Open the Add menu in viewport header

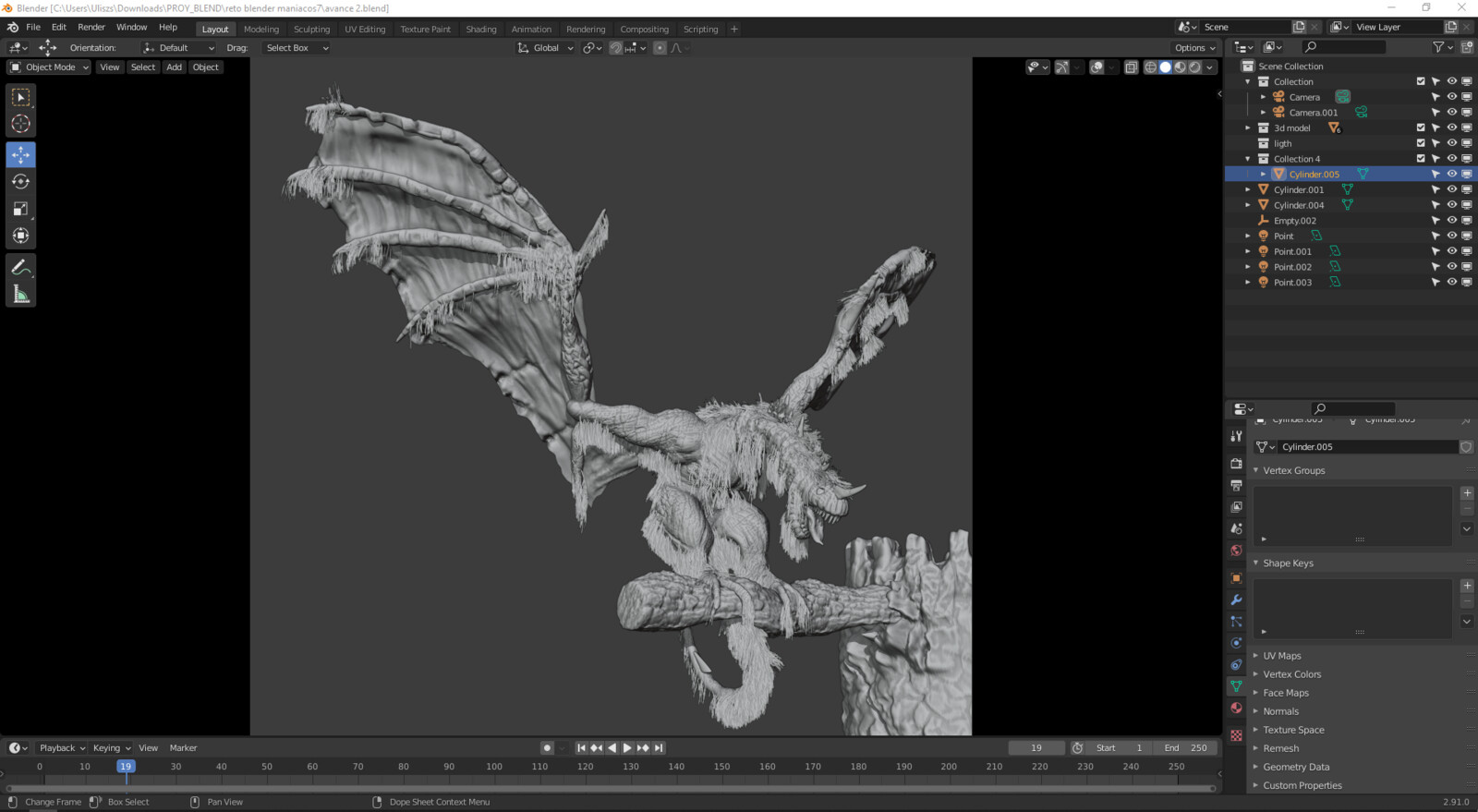[x=174, y=67]
